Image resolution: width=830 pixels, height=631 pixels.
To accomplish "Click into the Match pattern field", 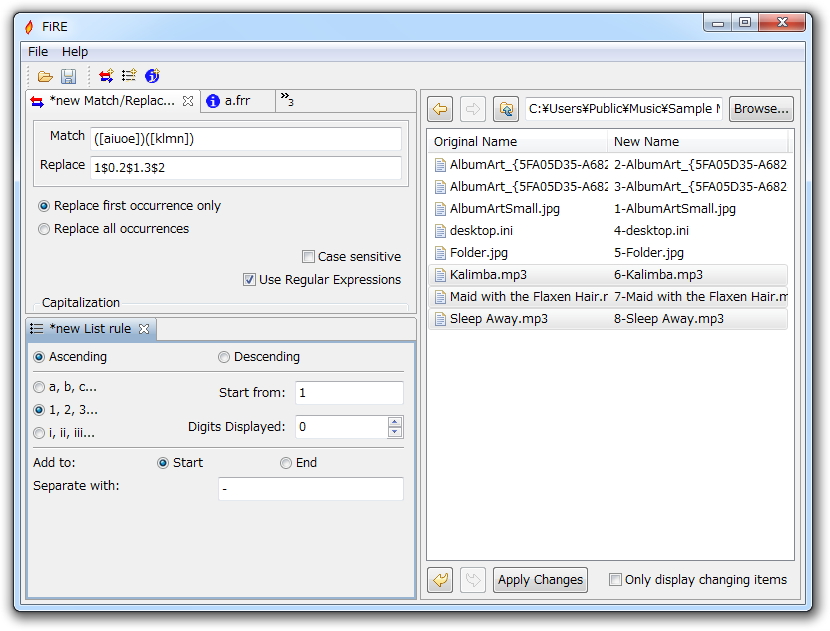I will [x=246, y=139].
